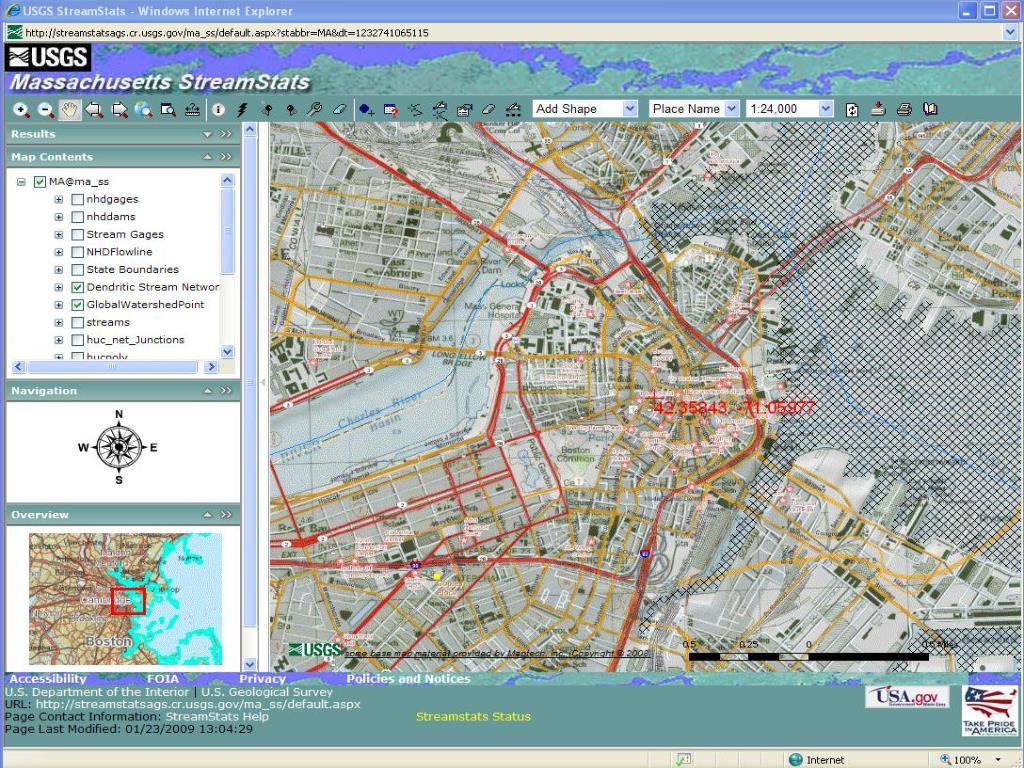1024x768 pixels.
Task: Turn on State Boundaries layer
Action: [x=77, y=270]
